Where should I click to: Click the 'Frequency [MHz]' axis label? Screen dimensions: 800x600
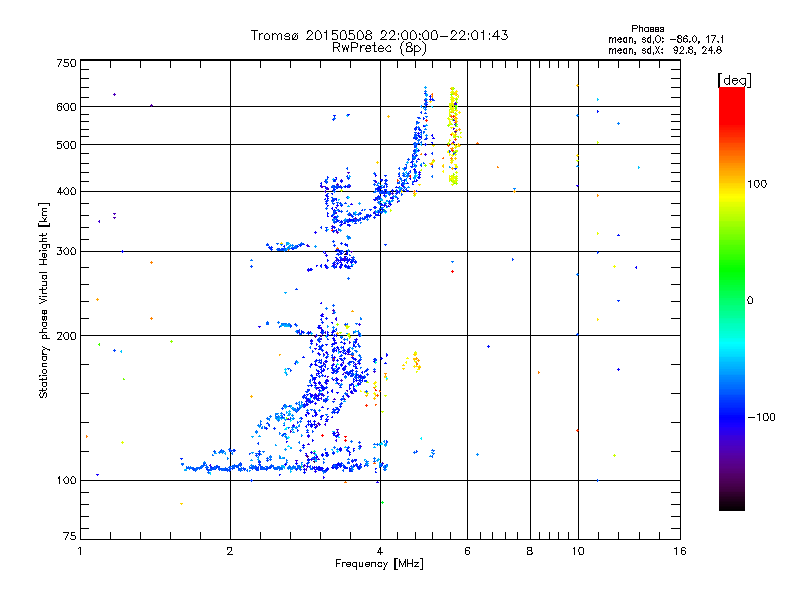tap(379, 563)
